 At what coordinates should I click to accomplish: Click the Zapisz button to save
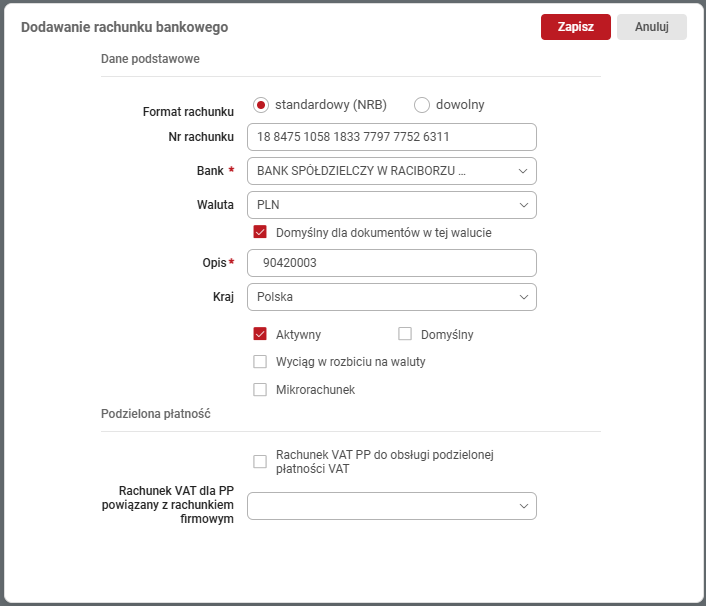pyautogui.click(x=575, y=27)
